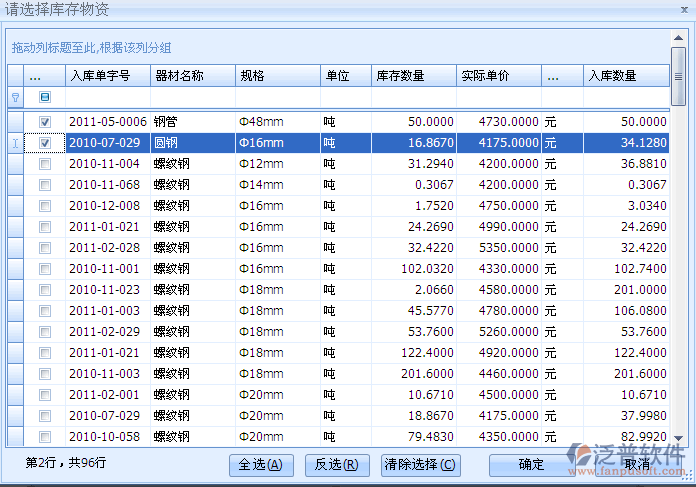This screenshot has width=696, height=487.
Task: Check the box for row 2010-12-008
Action: (45, 206)
